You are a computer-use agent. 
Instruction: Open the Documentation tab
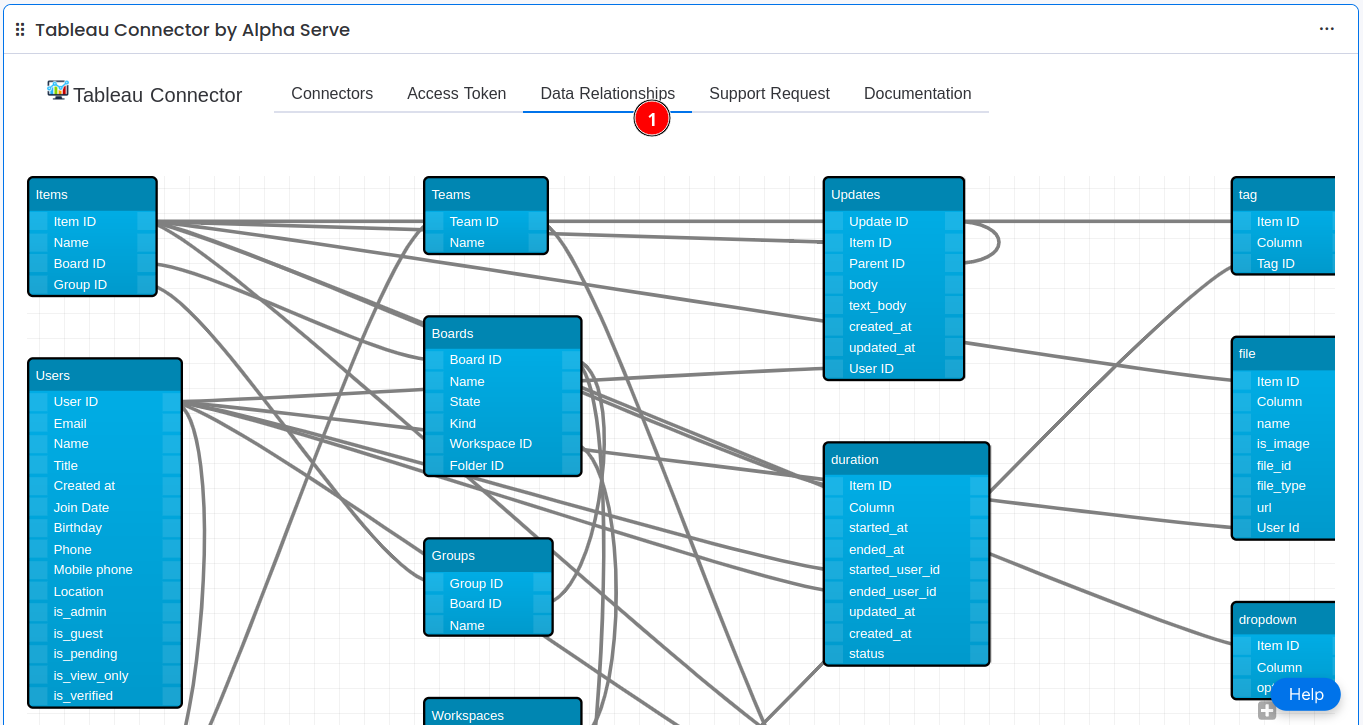tap(917, 94)
